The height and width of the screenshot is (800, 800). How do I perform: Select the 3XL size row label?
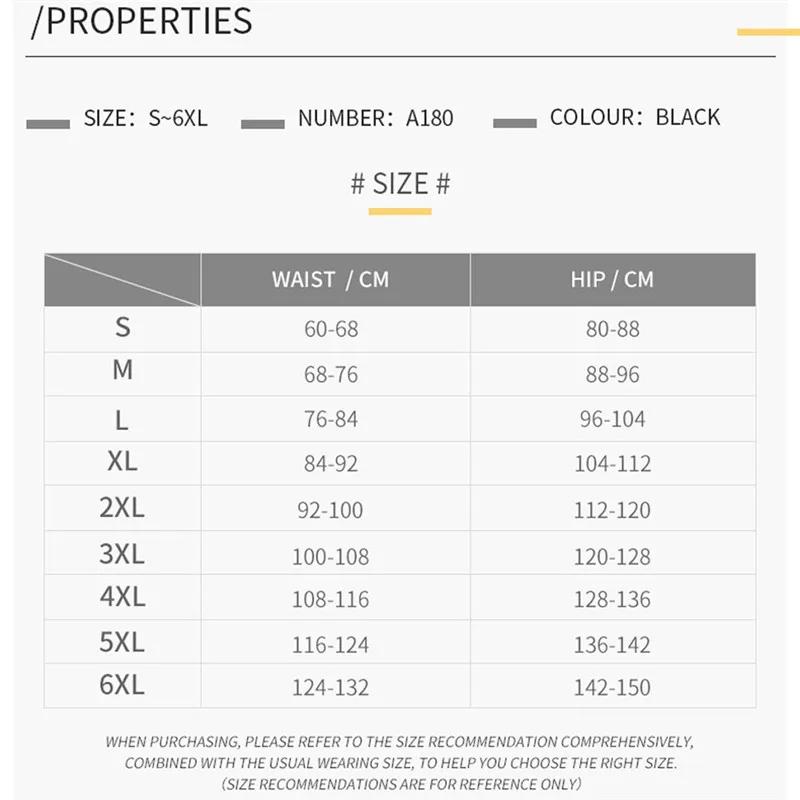click(x=122, y=553)
